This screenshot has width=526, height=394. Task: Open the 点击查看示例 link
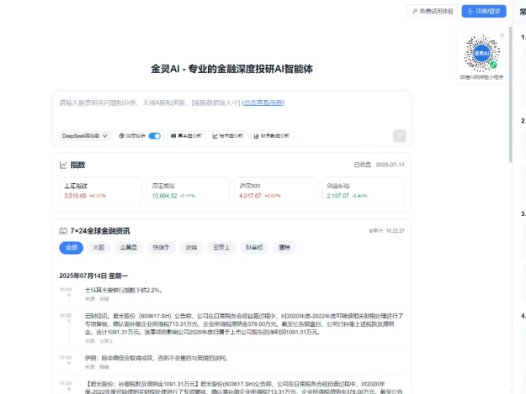tap(263, 103)
